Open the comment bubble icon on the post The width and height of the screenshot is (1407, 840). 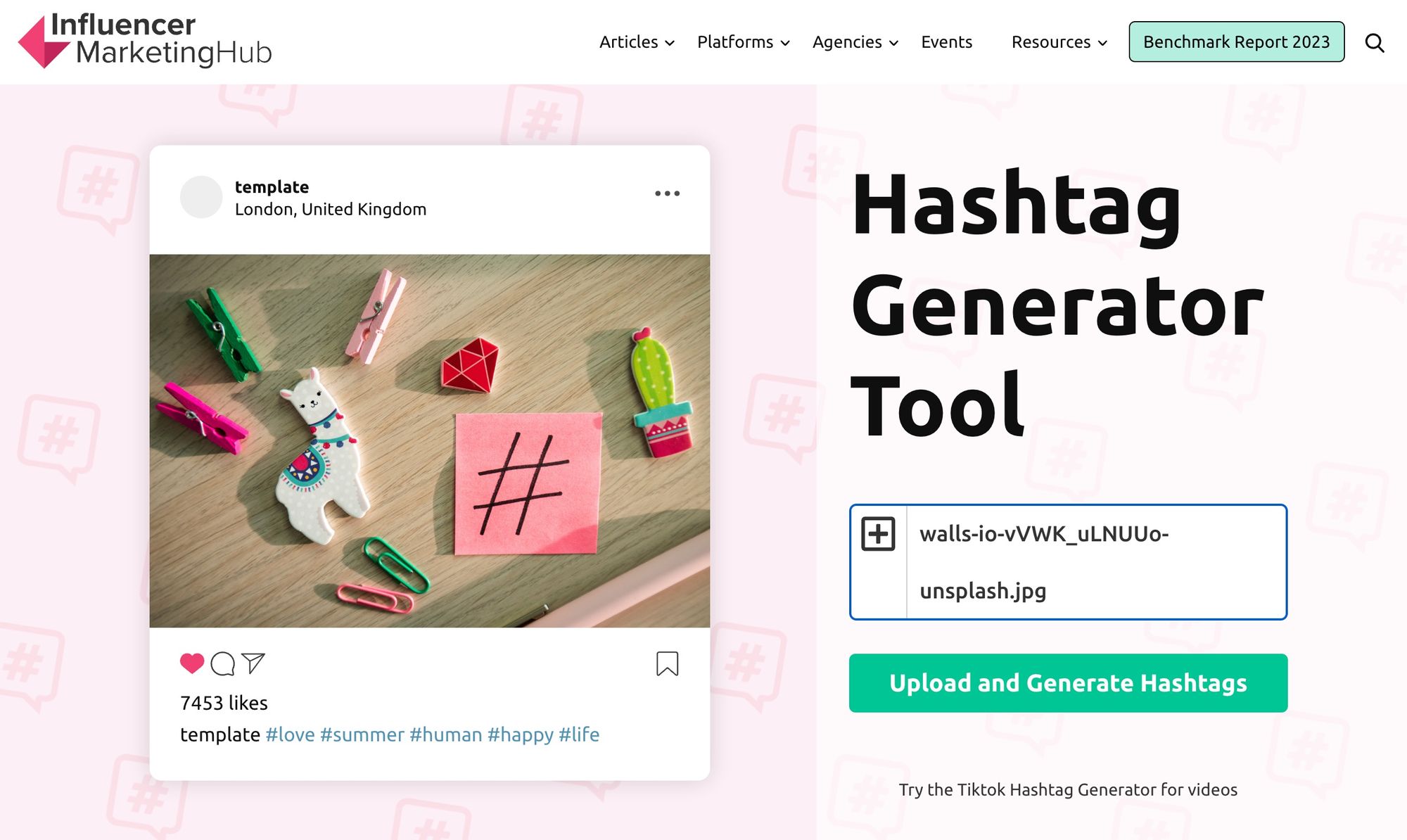(x=224, y=663)
